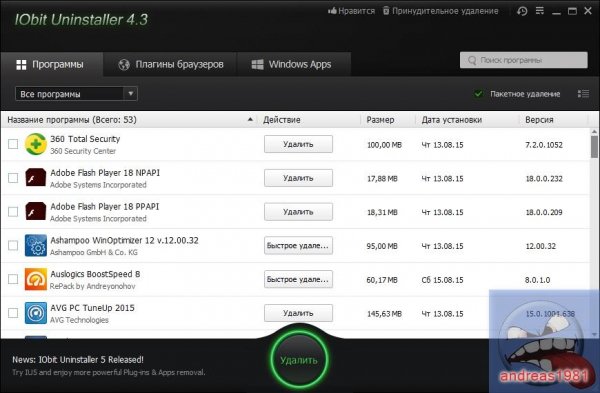This screenshot has width=600, height=393.
Task: Sort by Размер column header
Action: [388, 120]
